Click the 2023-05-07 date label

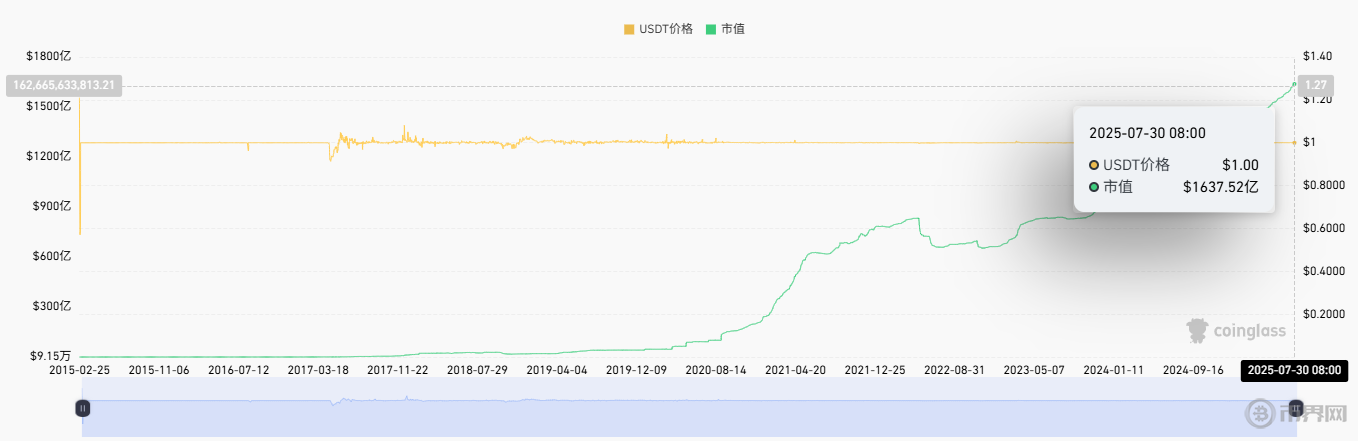click(x=1034, y=370)
